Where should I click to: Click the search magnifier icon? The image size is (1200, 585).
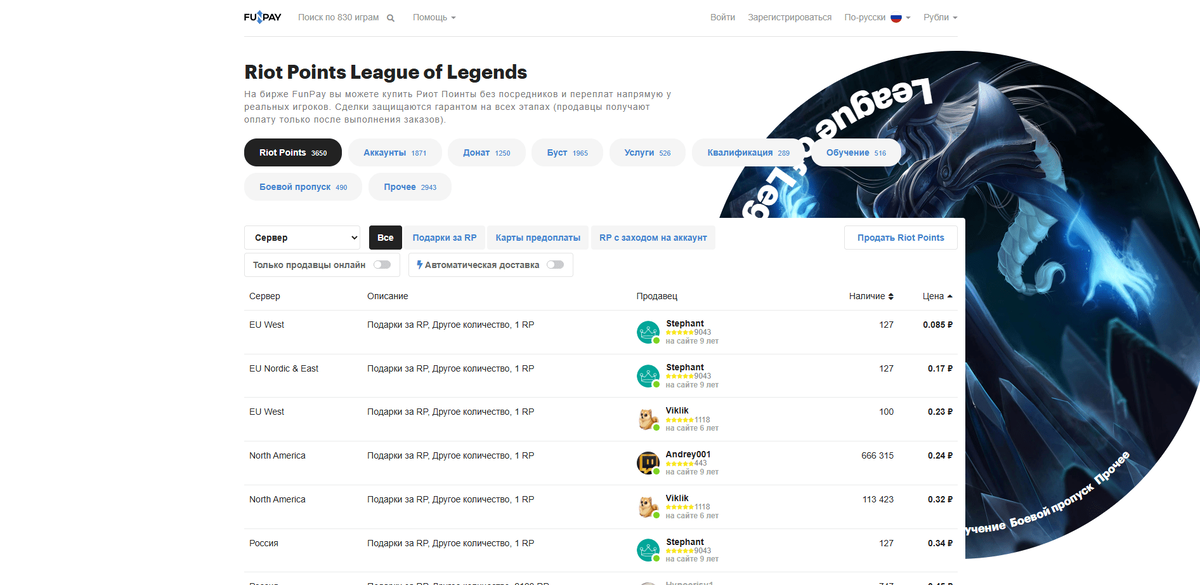(391, 18)
